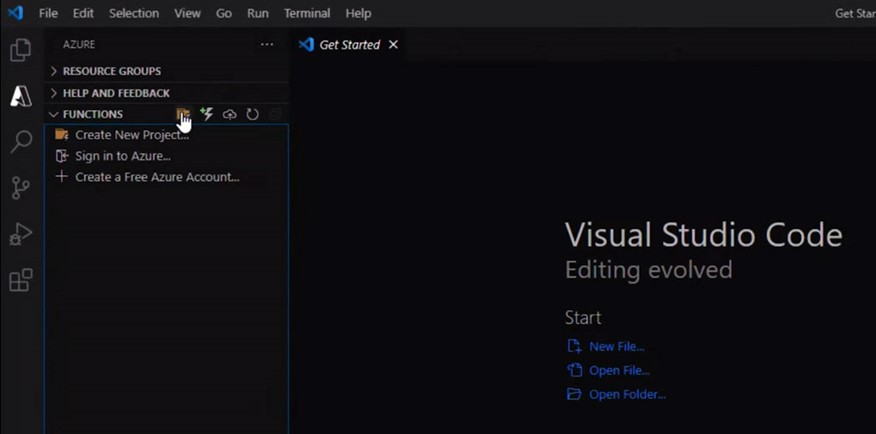Click the Create Function lightning bolt icon
Image resolution: width=876 pixels, height=434 pixels.
pos(207,114)
